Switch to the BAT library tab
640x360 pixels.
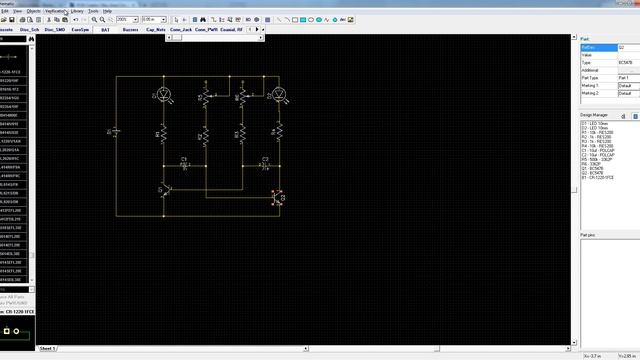[105, 30]
